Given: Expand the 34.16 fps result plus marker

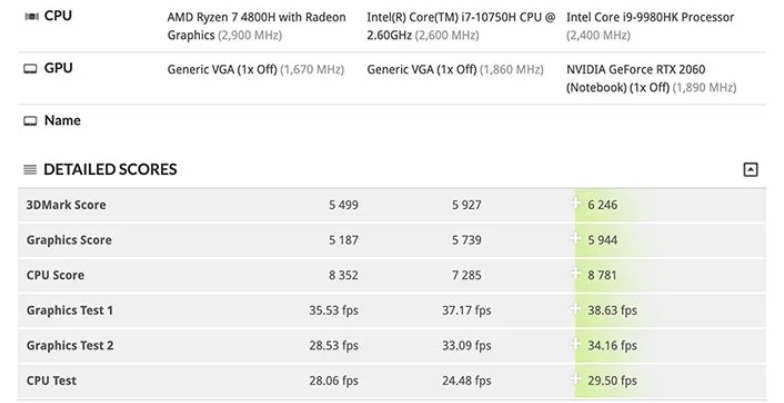Looking at the screenshot, I should (x=576, y=345).
